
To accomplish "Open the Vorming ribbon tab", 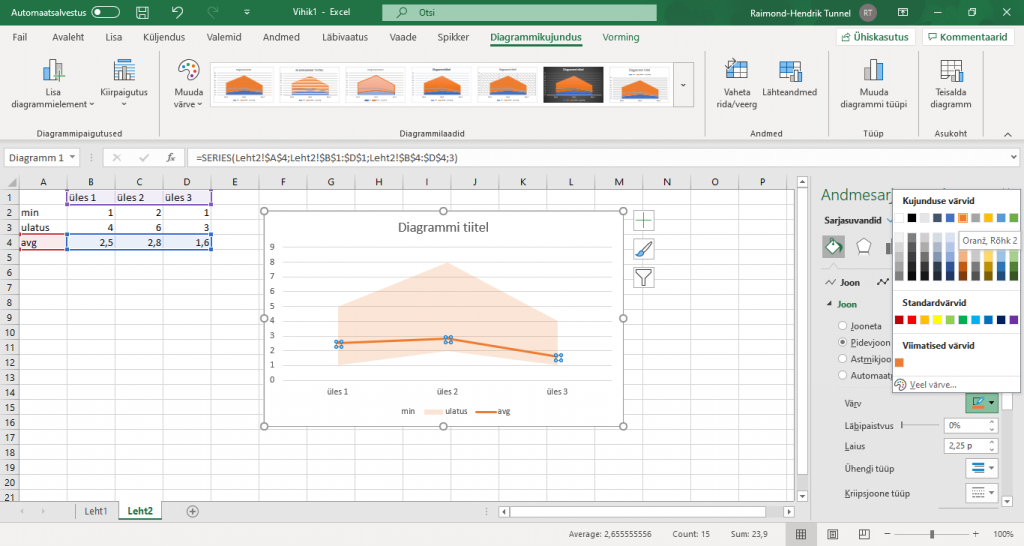I will [x=621, y=37].
